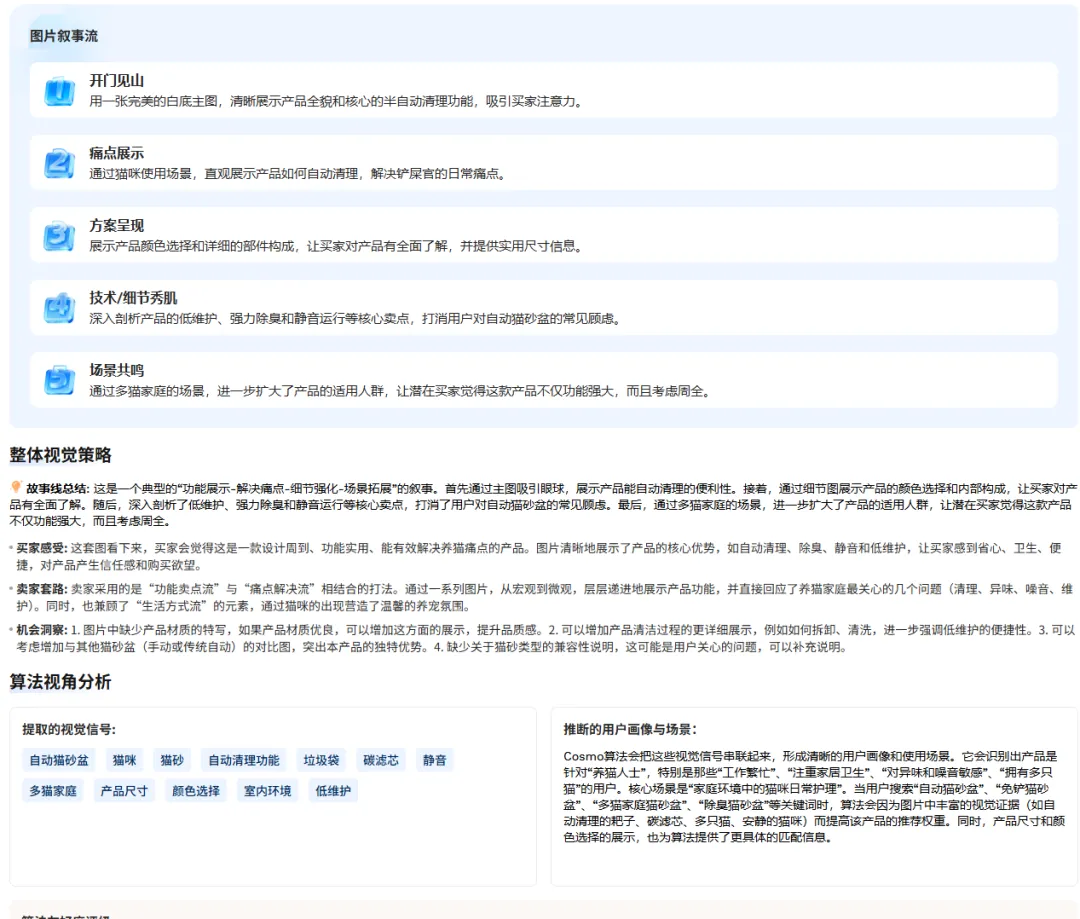The height and width of the screenshot is (919, 1080).
Task: Select the 垃圾袋 tag
Action: coord(321,761)
